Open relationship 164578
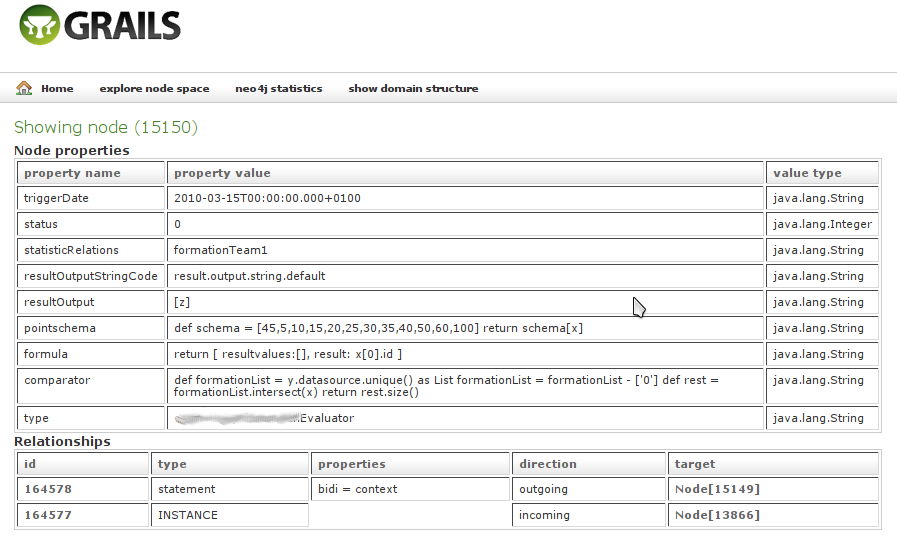 coord(48,489)
